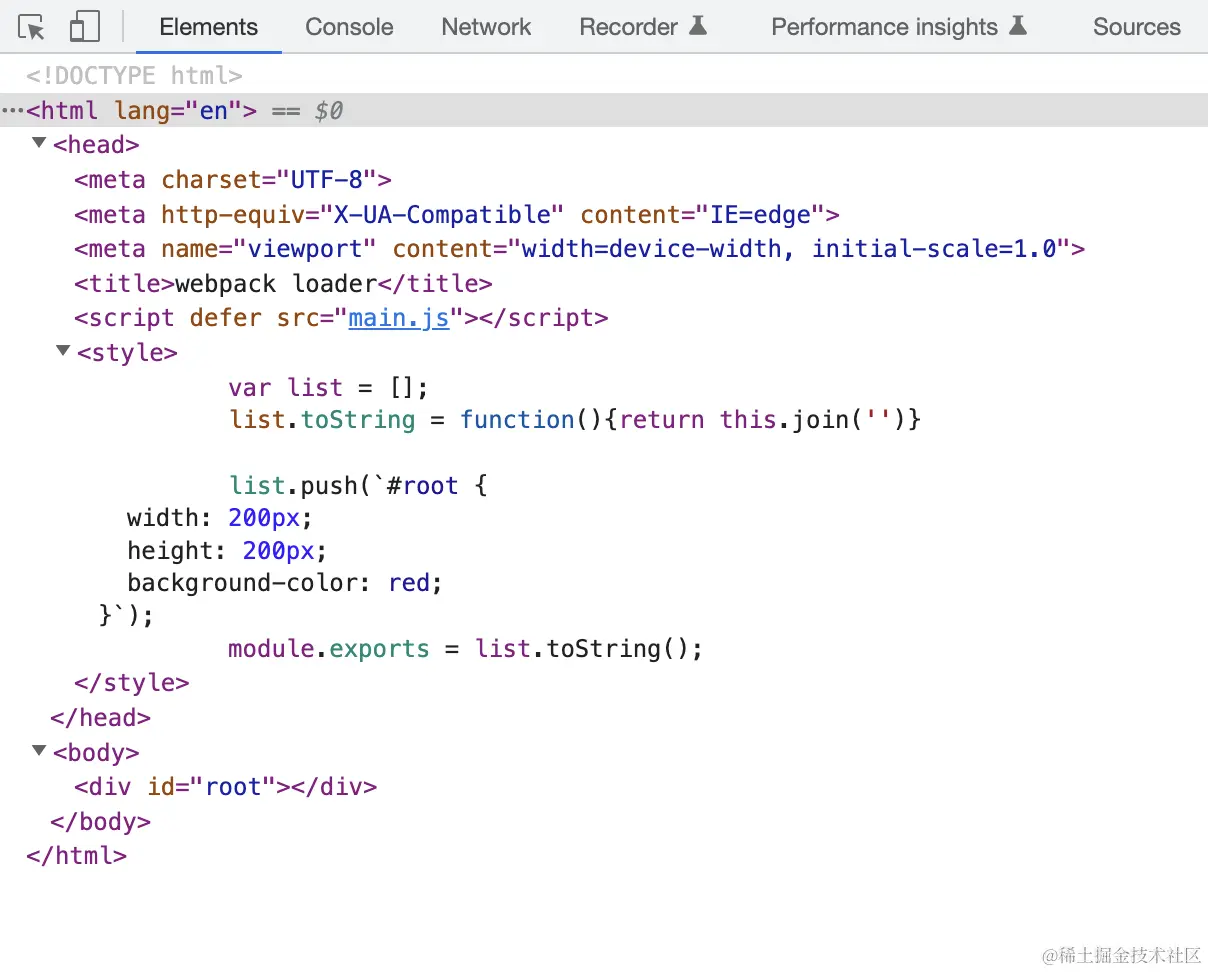Select the meta charset UTF-8 node
Image resolution: width=1208 pixels, height=972 pixels.
(233, 180)
